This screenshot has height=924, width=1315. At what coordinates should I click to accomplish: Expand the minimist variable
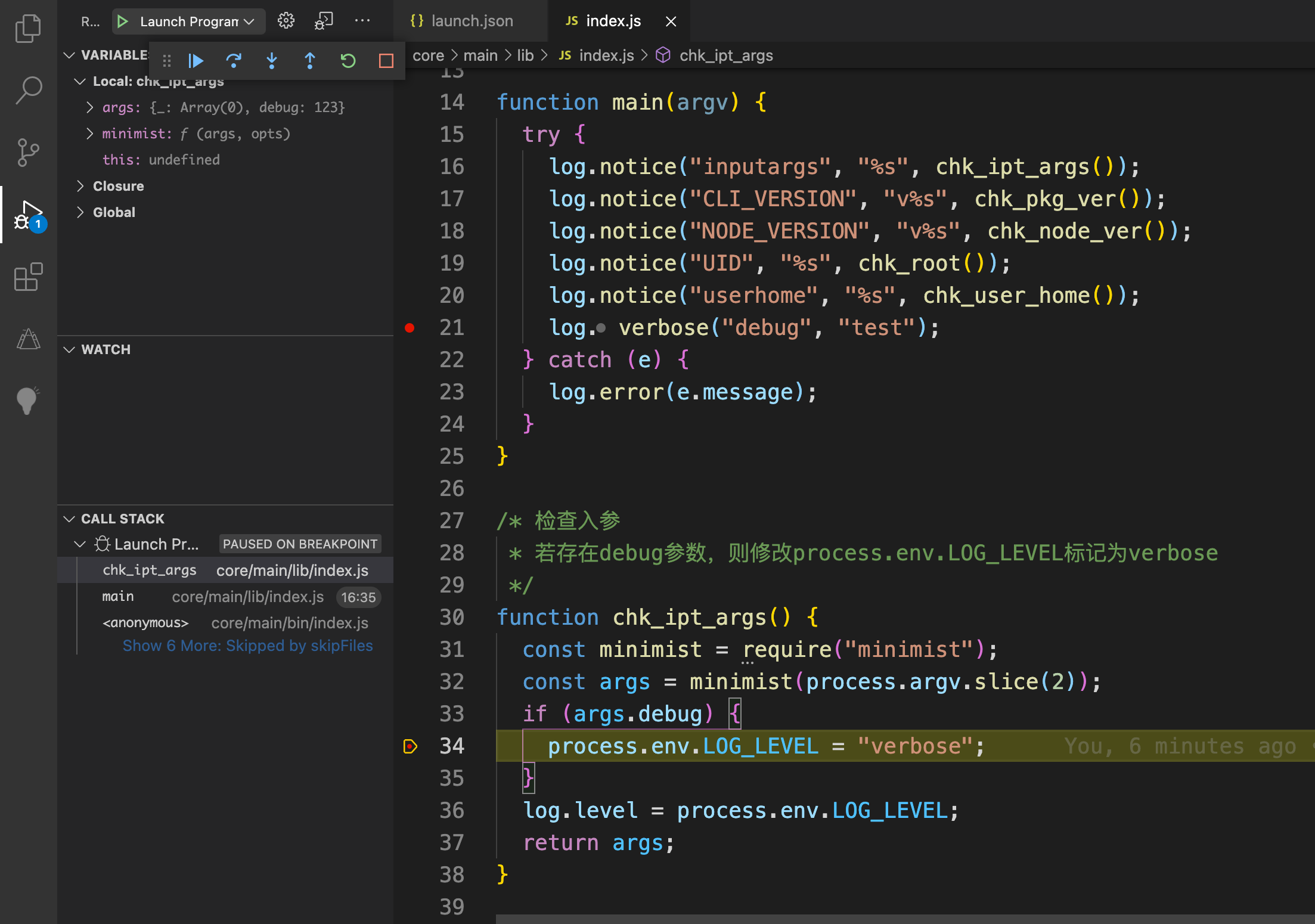[89, 134]
